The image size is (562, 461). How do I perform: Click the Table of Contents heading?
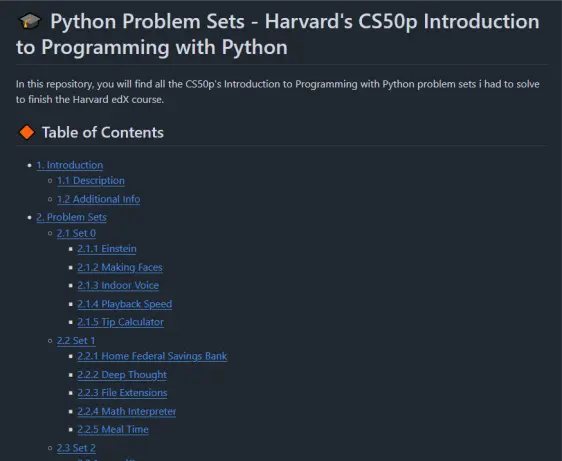pos(103,132)
